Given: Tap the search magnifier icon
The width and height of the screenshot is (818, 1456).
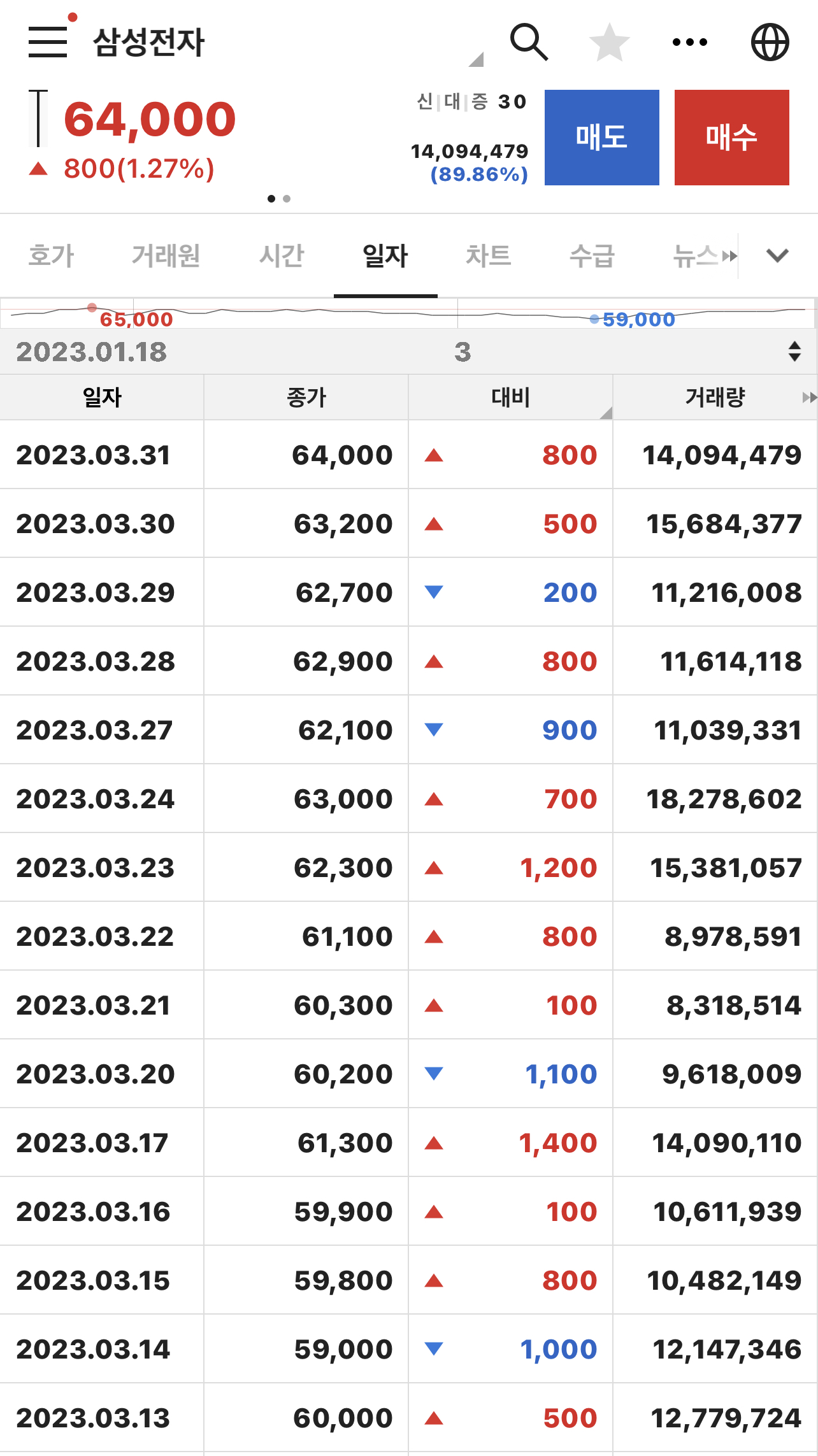Looking at the screenshot, I should [x=529, y=42].
